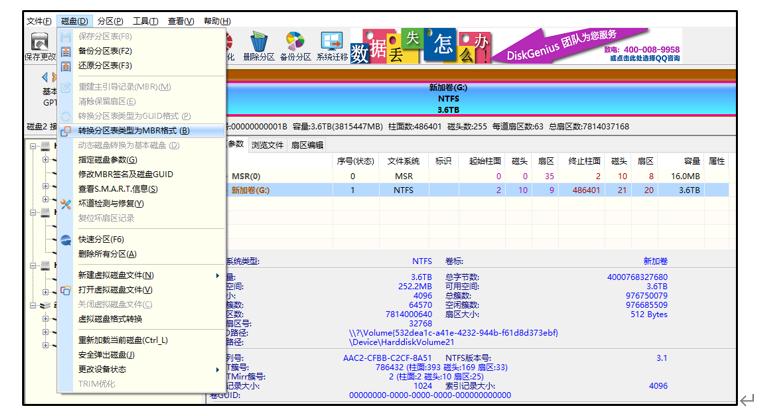The height and width of the screenshot is (416, 764).
Task: Click the serial number AAC2-CFBB-C2CF-8A51
Action: point(387,358)
